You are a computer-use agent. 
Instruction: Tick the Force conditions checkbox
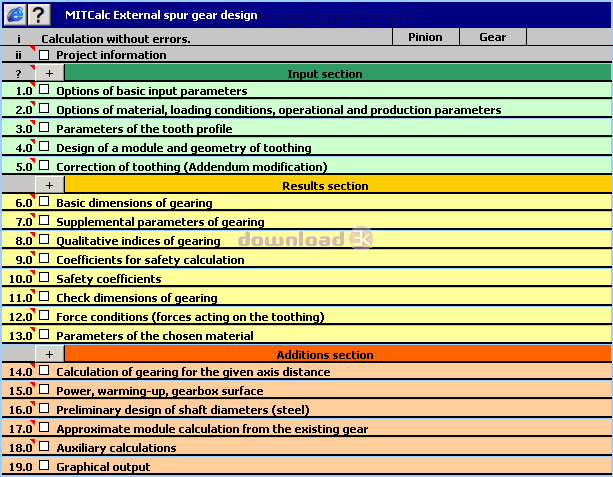(x=44, y=316)
